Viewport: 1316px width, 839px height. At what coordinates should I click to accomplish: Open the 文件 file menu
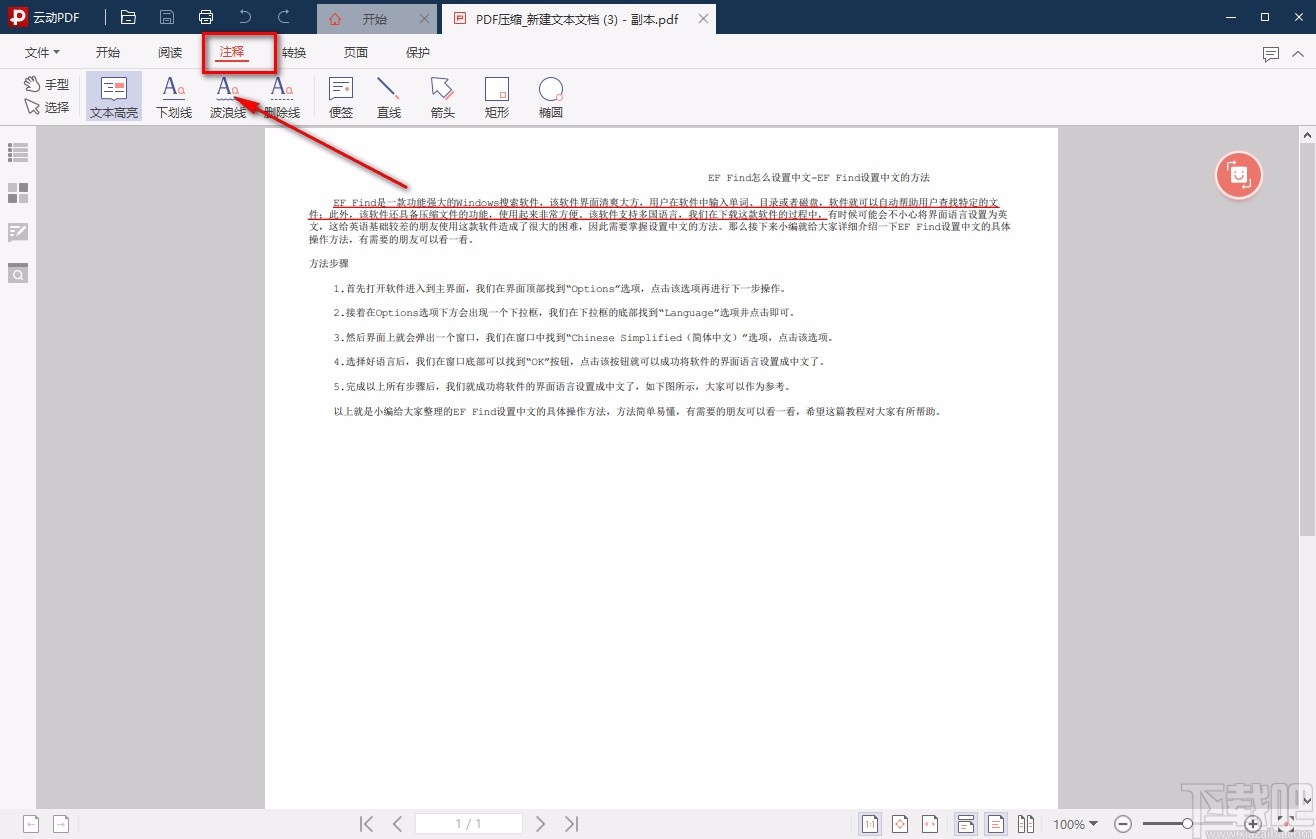pos(40,52)
